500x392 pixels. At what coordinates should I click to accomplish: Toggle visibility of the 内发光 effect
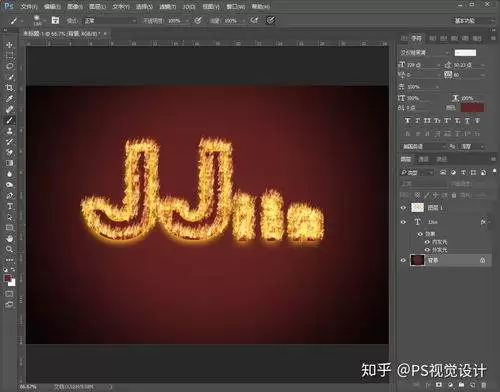[427, 242]
